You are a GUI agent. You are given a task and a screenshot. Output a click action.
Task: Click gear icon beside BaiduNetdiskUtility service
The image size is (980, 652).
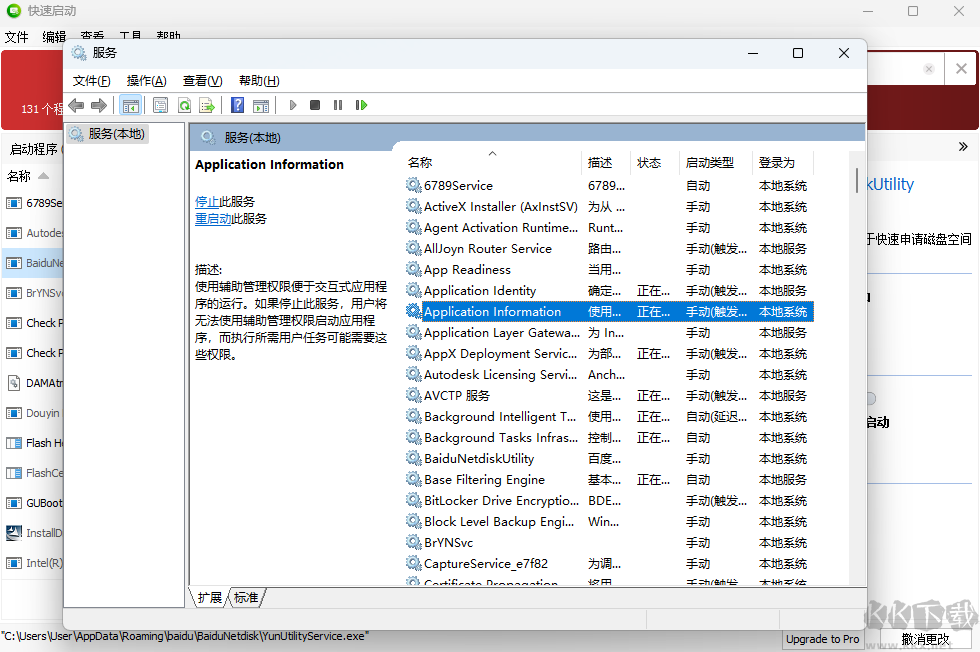click(413, 458)
